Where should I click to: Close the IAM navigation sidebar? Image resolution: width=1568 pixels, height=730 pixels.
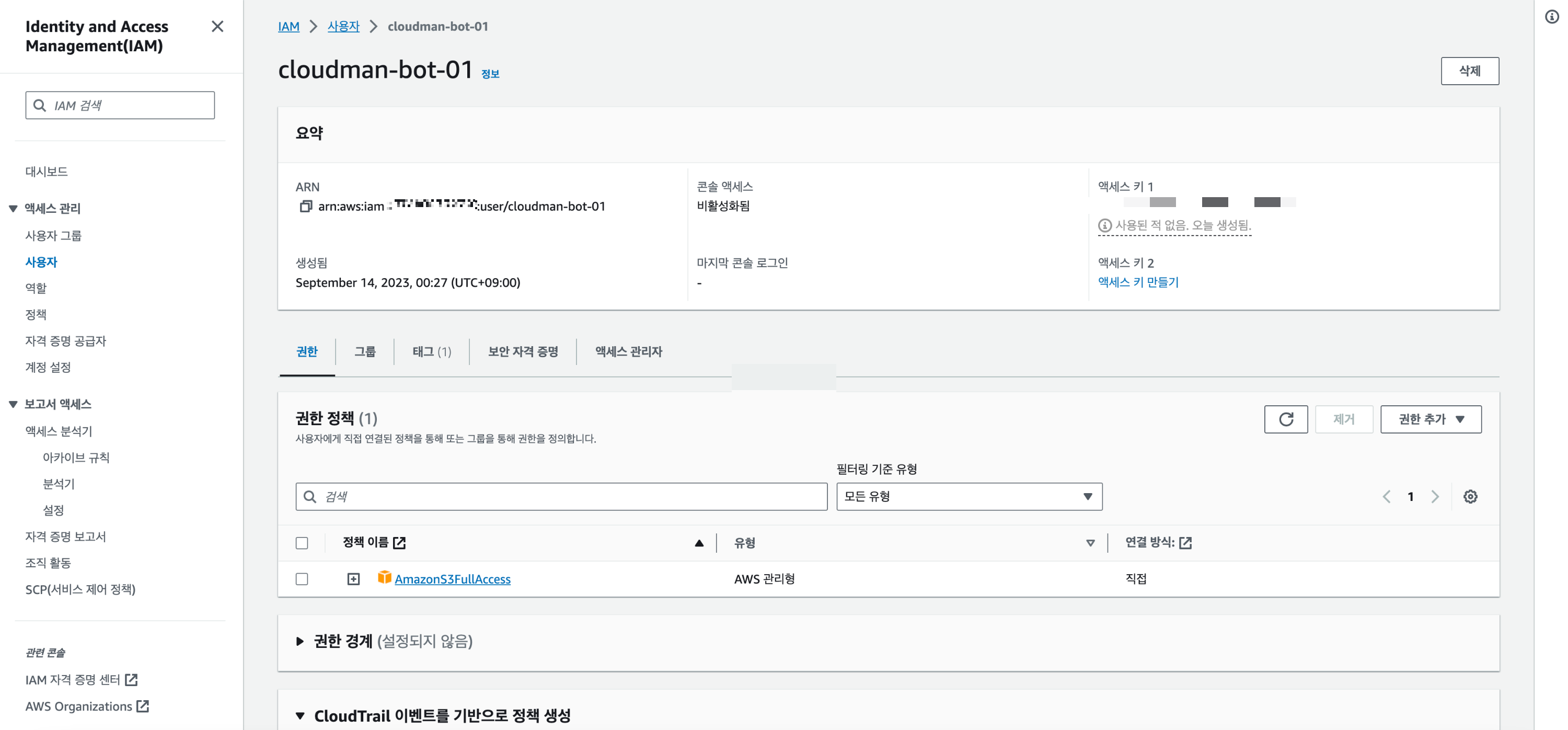click(x=217, y=26)
